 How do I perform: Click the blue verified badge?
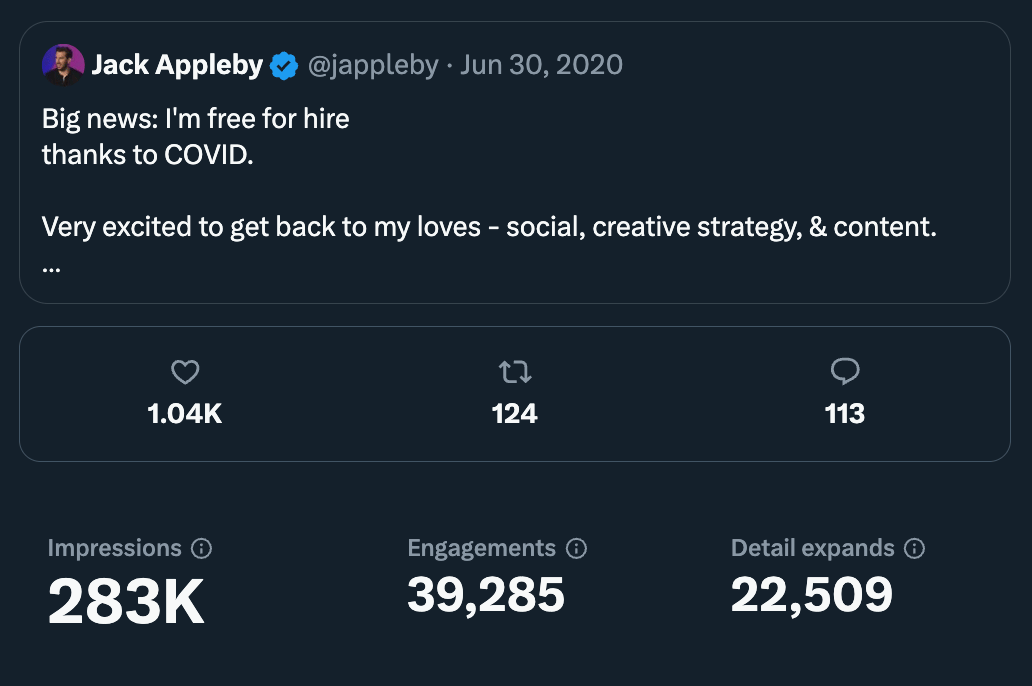click(285, 67)
